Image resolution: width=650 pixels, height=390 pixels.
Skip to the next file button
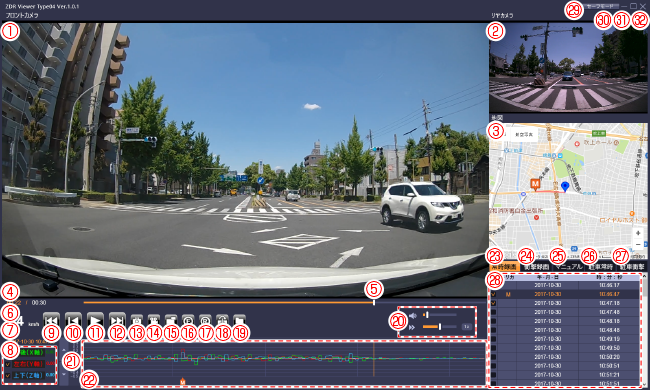[117, 320]
